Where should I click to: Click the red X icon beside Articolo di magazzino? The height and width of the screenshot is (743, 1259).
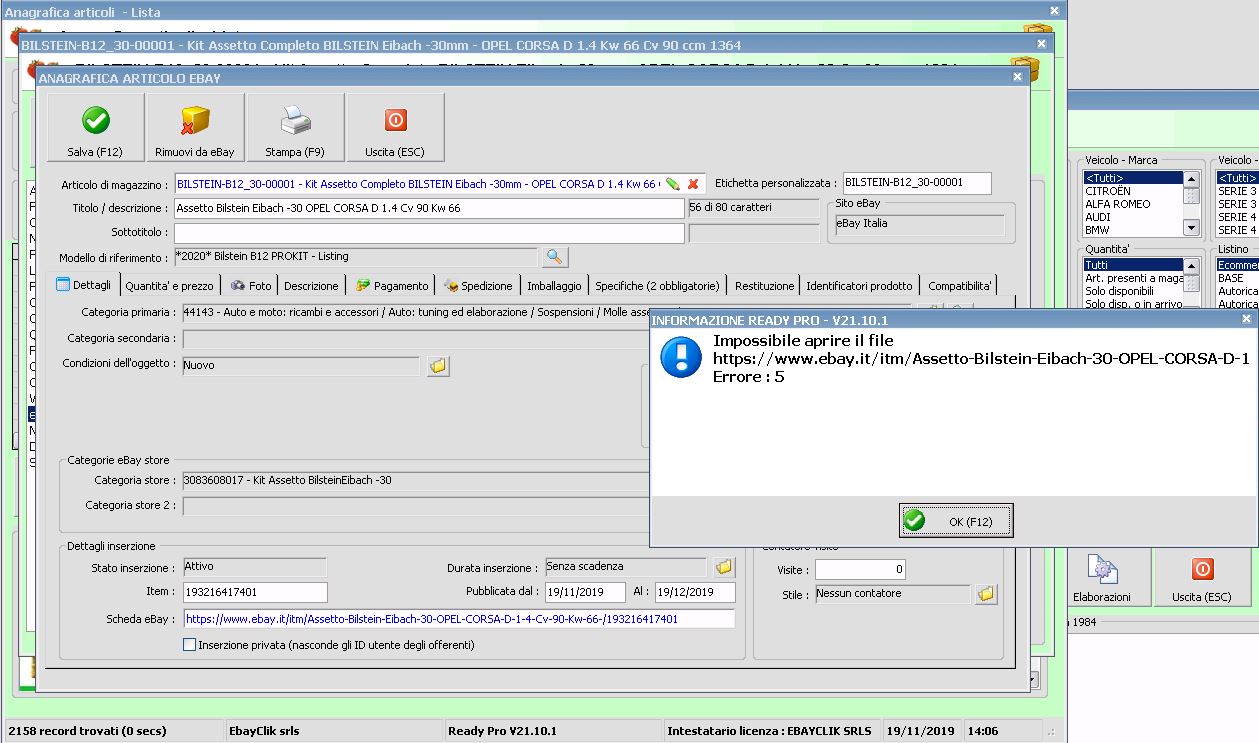[x=693, y=184]
